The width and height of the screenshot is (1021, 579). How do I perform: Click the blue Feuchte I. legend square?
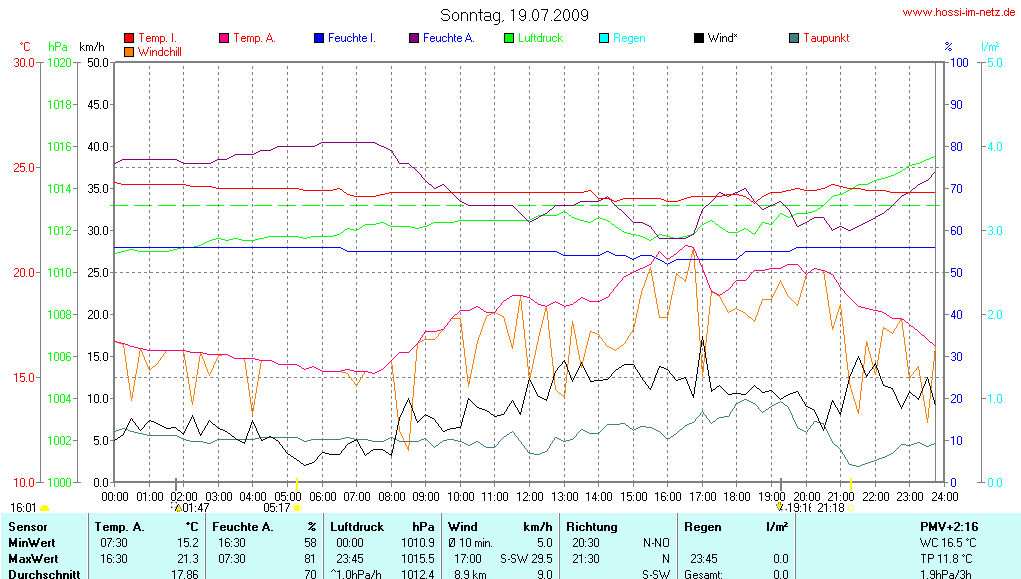point(319,38)
